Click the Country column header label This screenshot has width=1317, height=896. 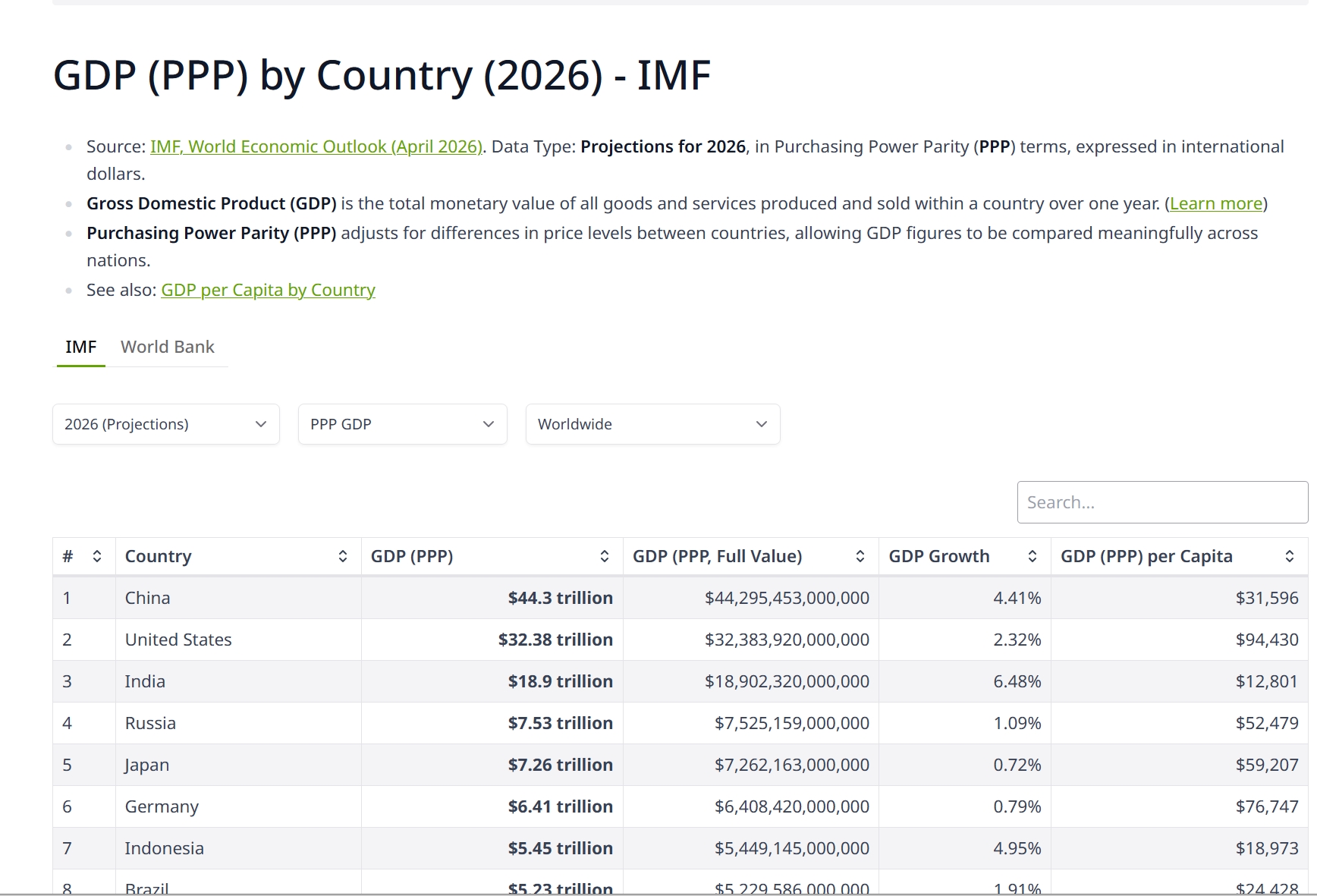(x=158, y=556)
